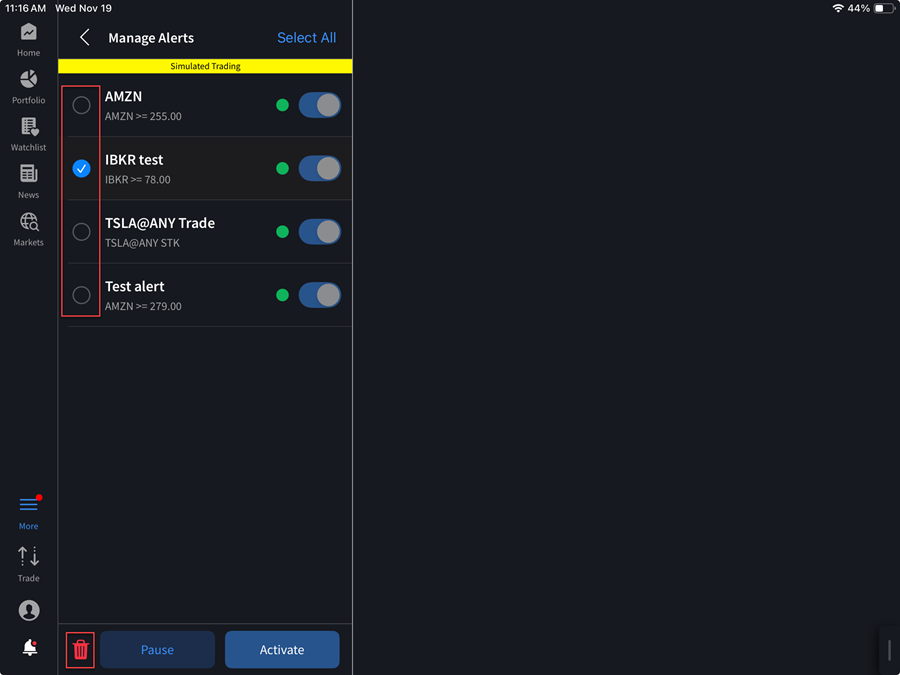Go to the Watchlist

coord(28,133)
